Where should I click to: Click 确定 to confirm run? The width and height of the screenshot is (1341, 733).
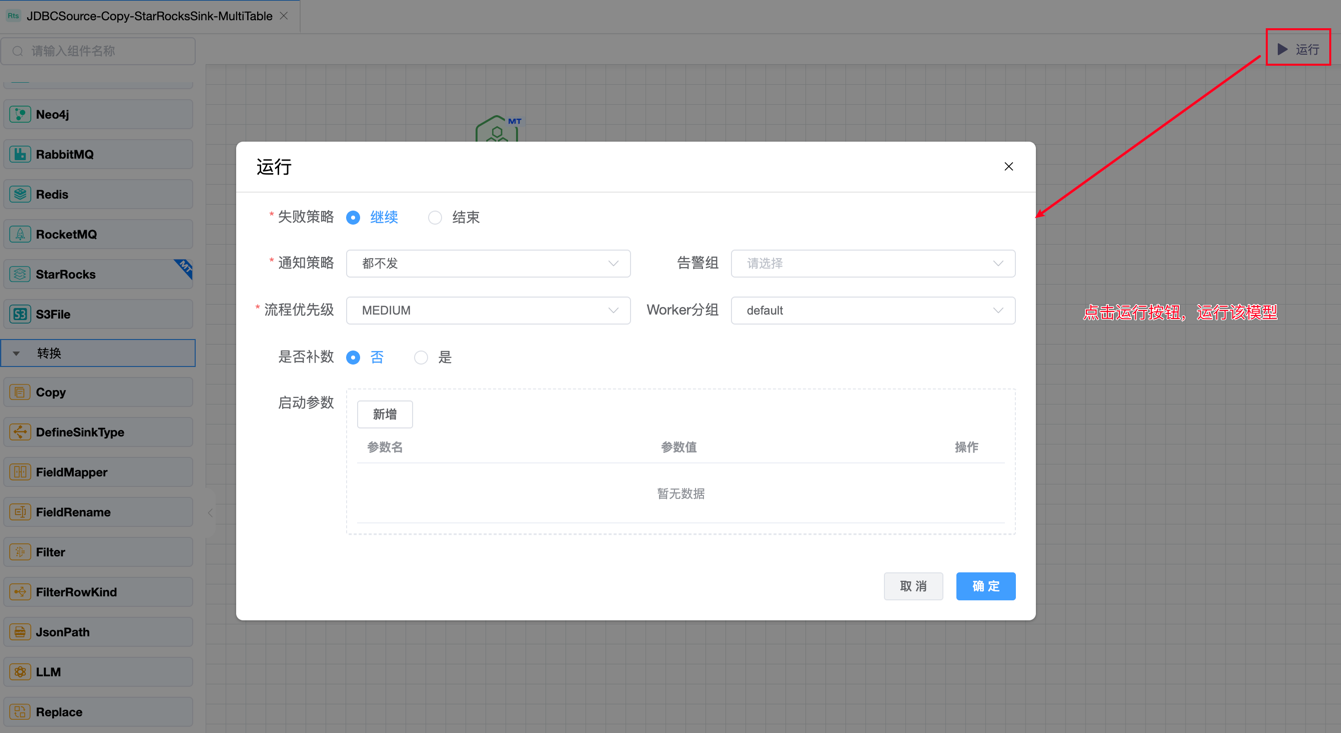(985, 586)
